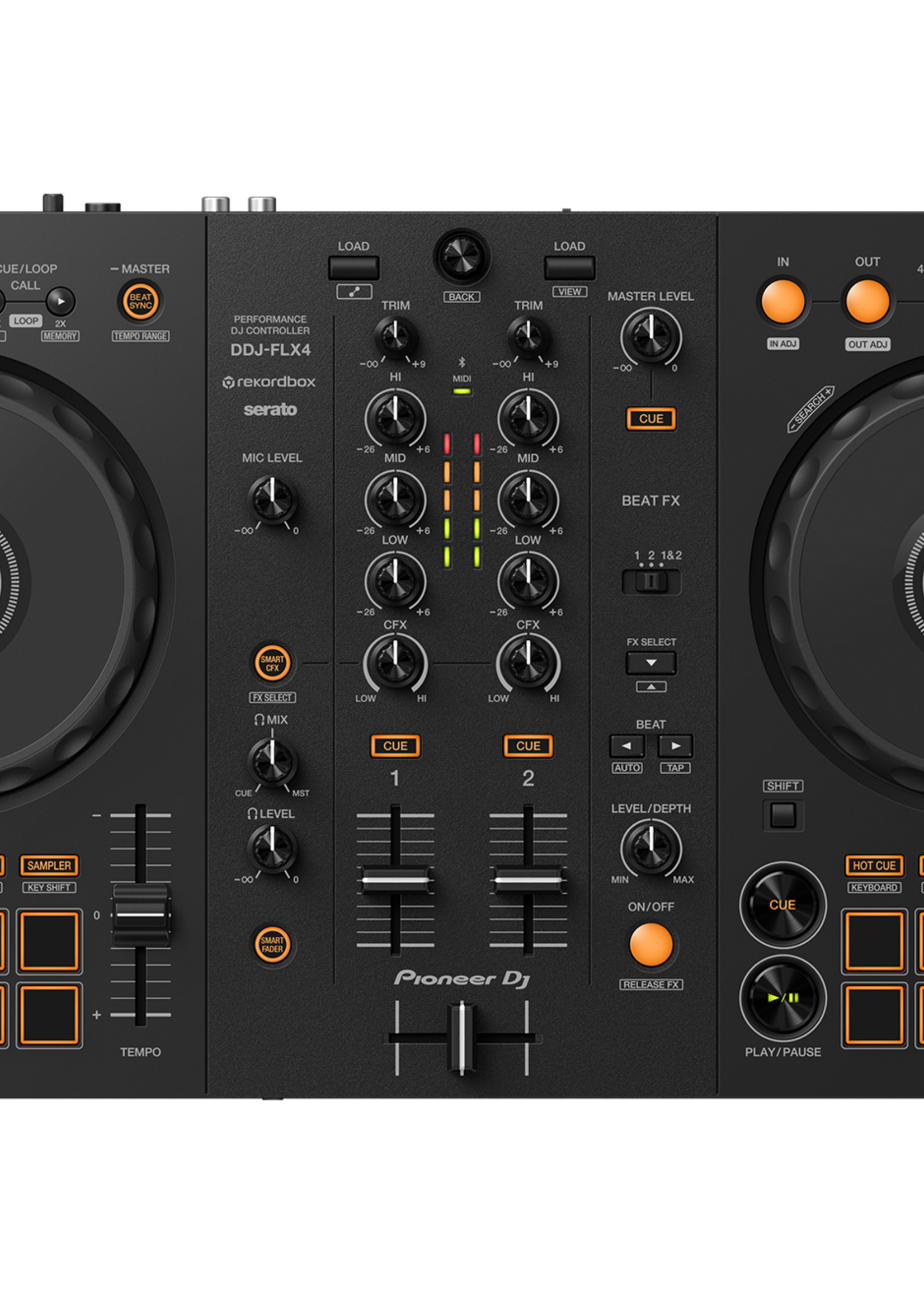
Task: Click the RELEASE FX label
Action: 651,985
